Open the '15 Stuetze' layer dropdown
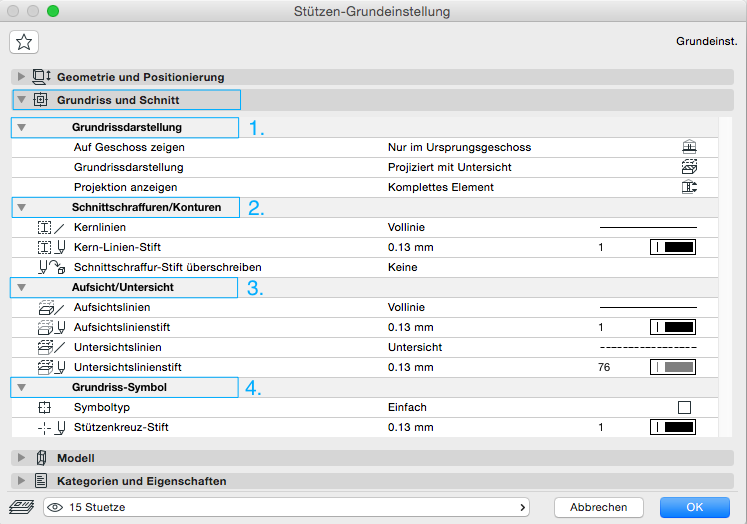Image resolution: width=747 pixels, height=524 pixels. point(288,507)
